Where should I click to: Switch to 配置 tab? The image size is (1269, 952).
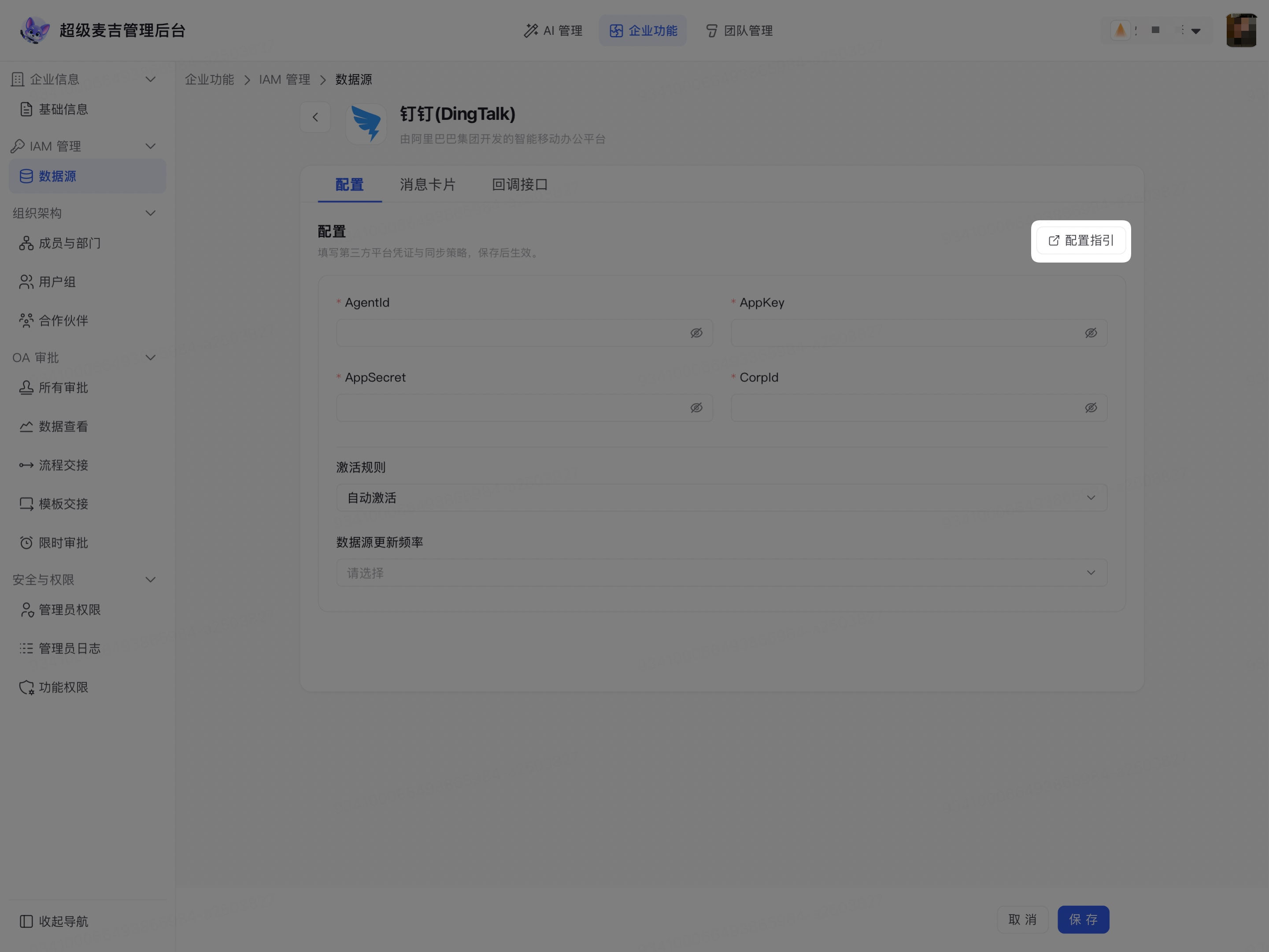349,184
